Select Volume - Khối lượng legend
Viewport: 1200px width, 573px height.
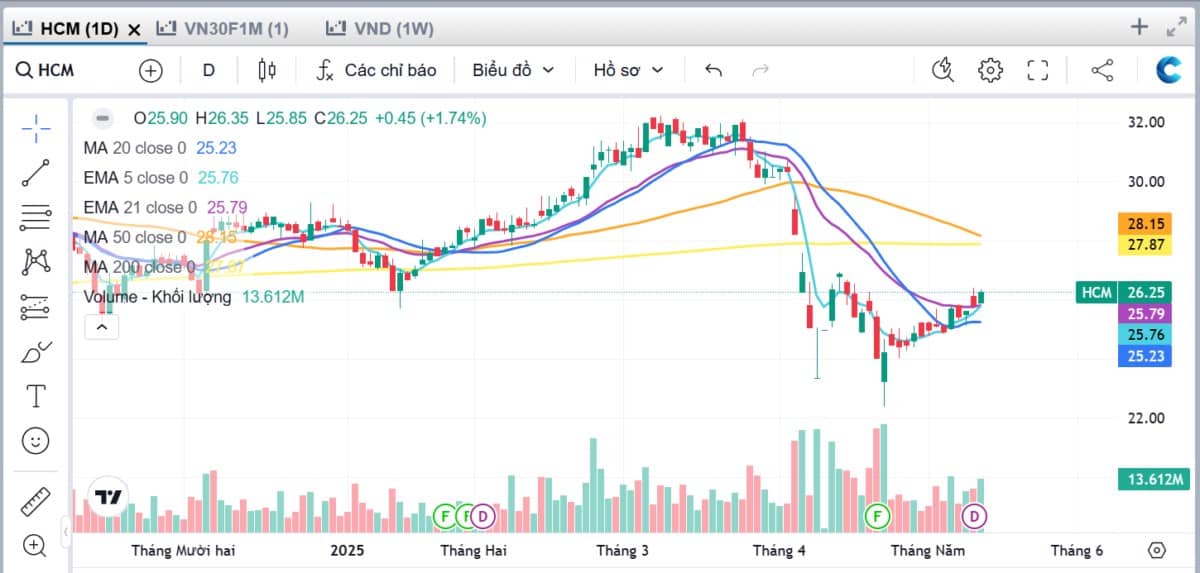194,297
